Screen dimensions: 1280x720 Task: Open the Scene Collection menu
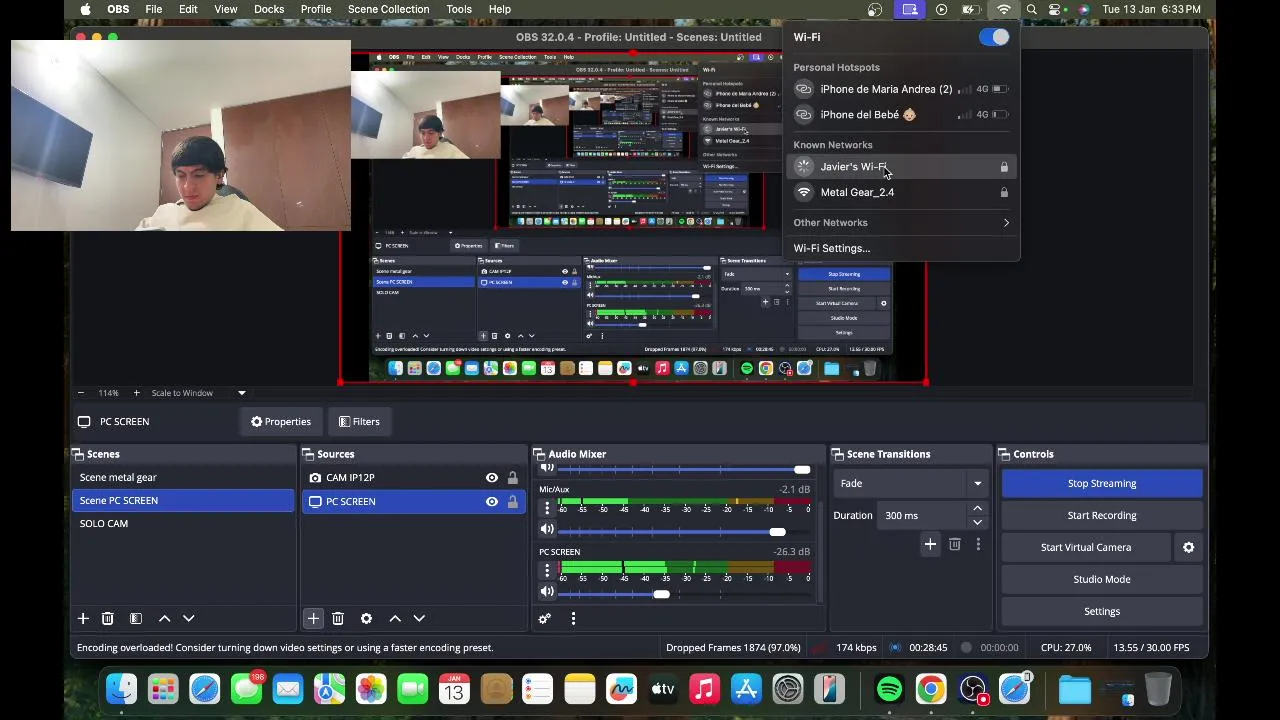[389, 9]
